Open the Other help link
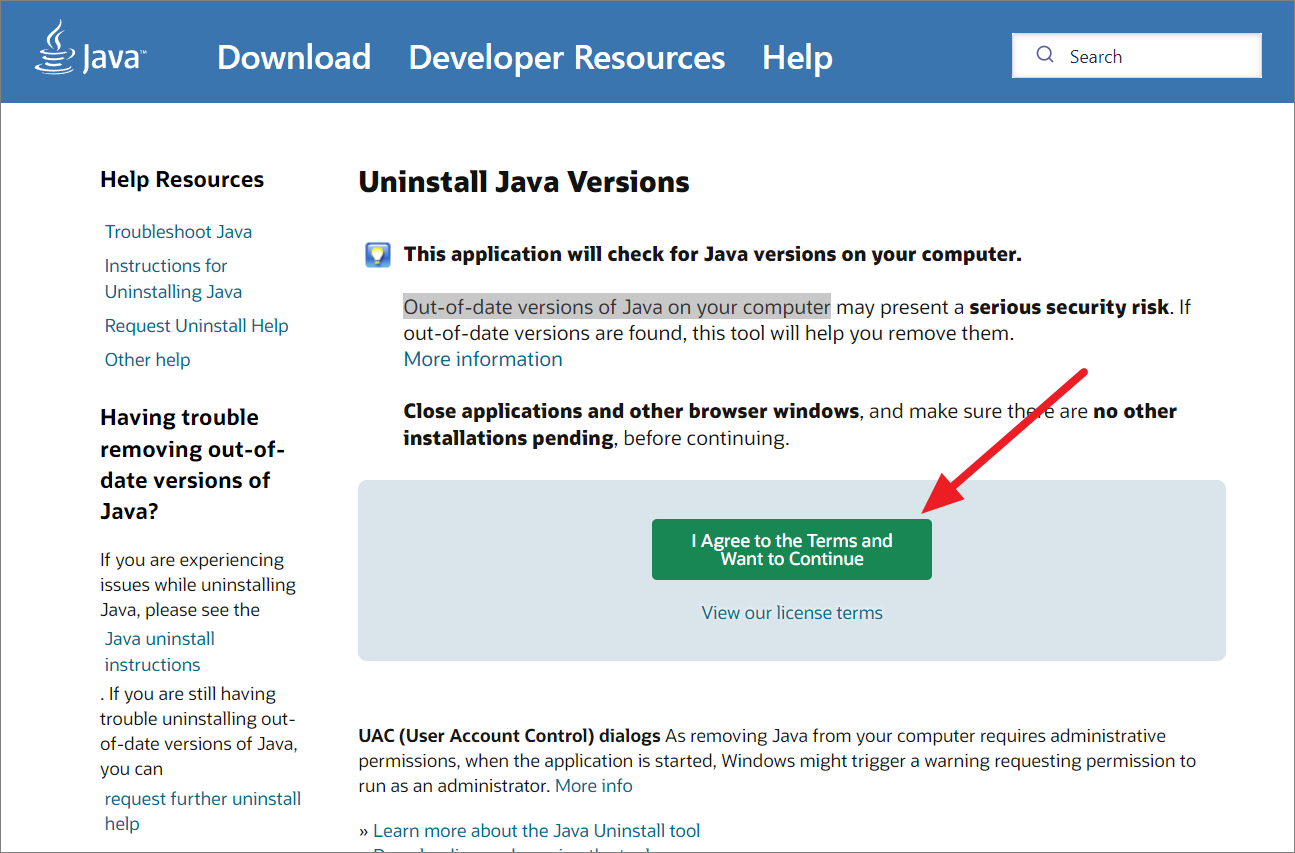Viewport: 1295px width, 853px height. click(147, 360)
